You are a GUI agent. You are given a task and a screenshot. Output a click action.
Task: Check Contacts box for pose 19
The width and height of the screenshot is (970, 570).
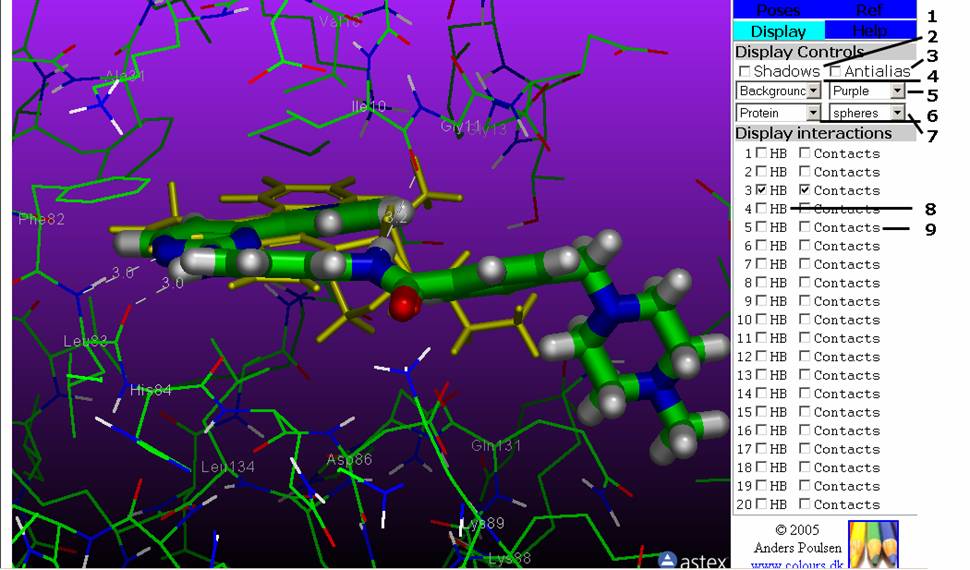pyautogui.click(x=804, y=486)
